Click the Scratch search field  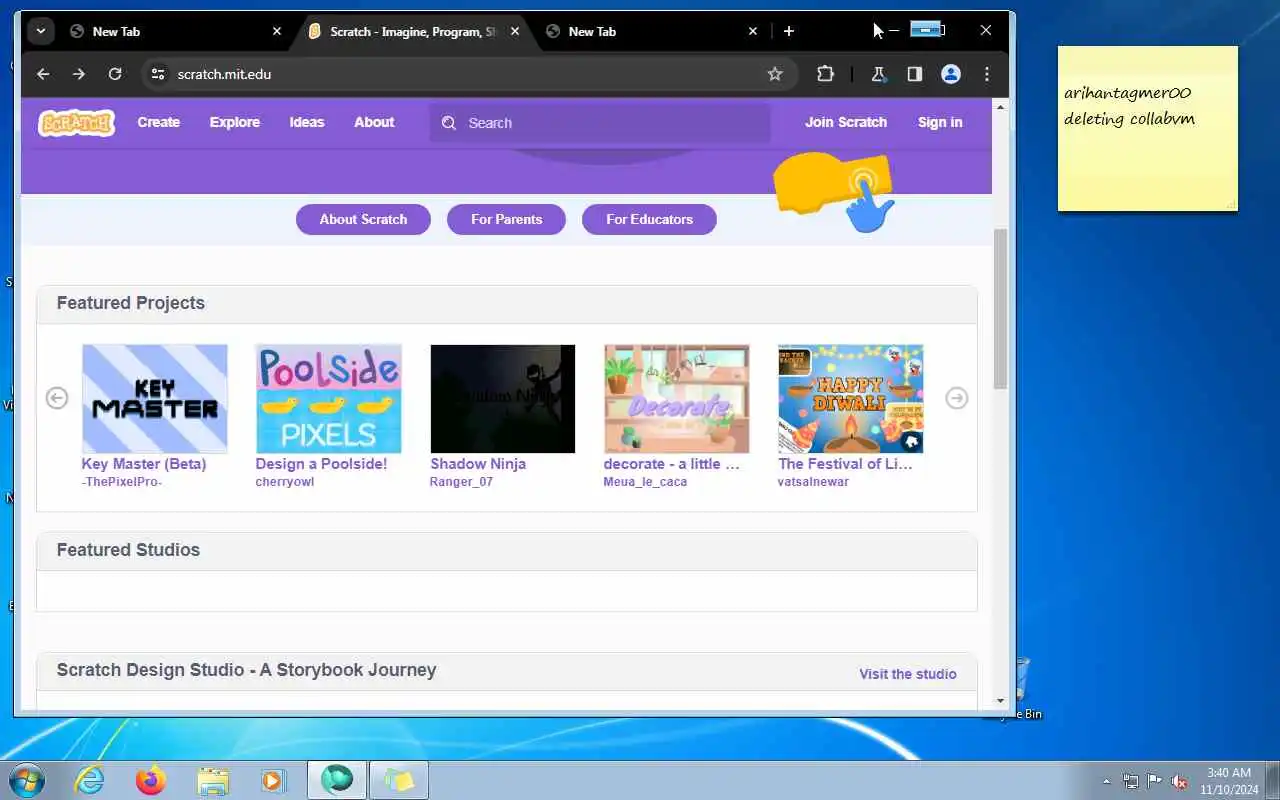(600, 123)
